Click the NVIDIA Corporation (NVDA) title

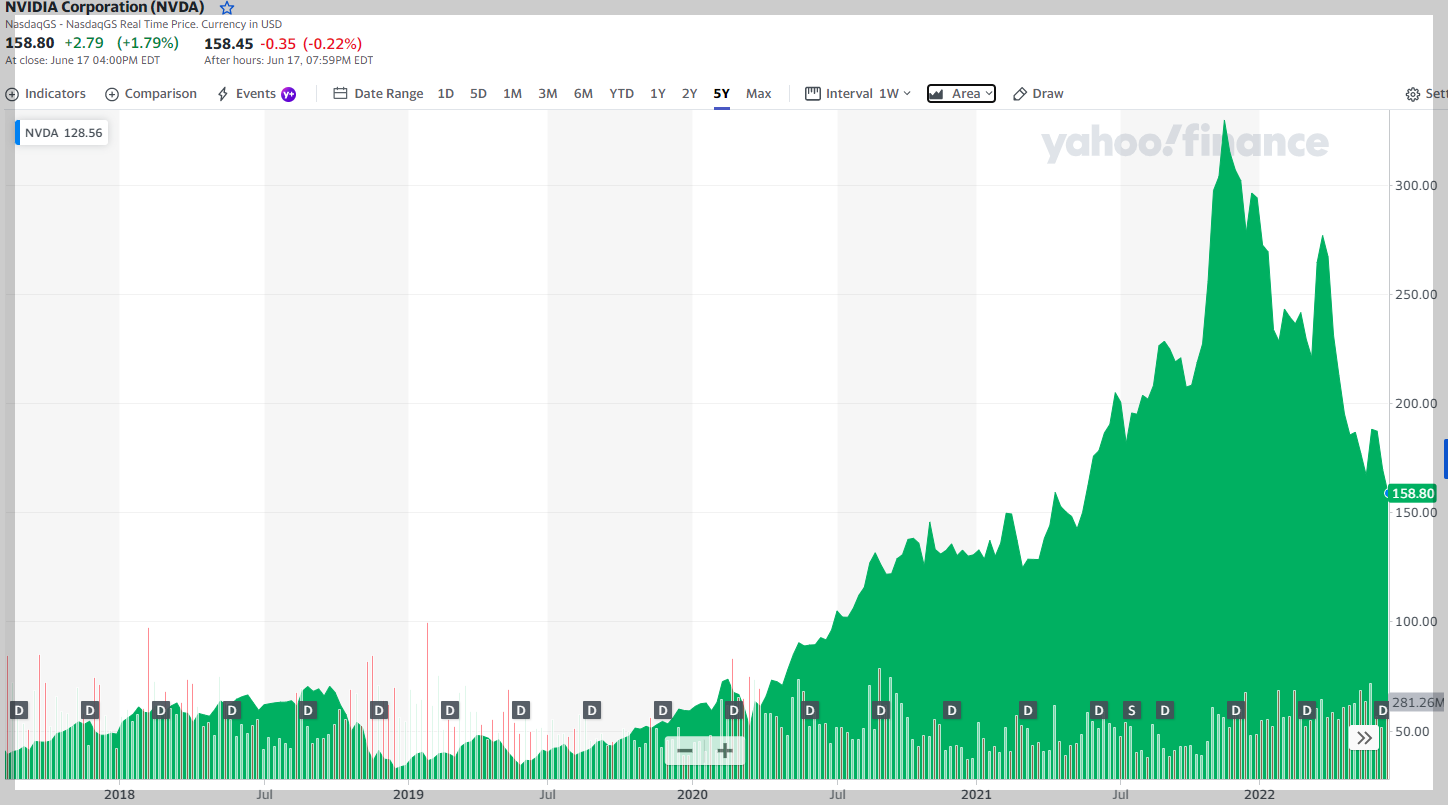coord(105,8)
